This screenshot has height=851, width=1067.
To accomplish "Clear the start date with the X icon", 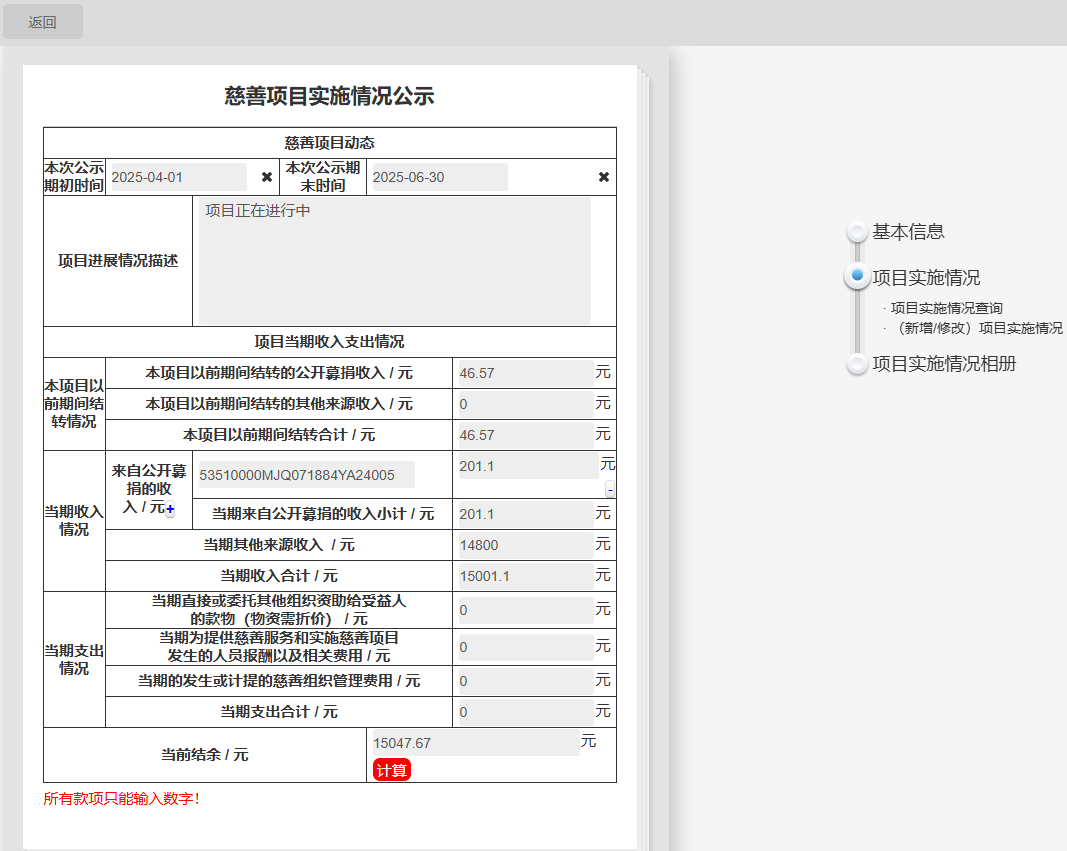I will click(267, 177).
